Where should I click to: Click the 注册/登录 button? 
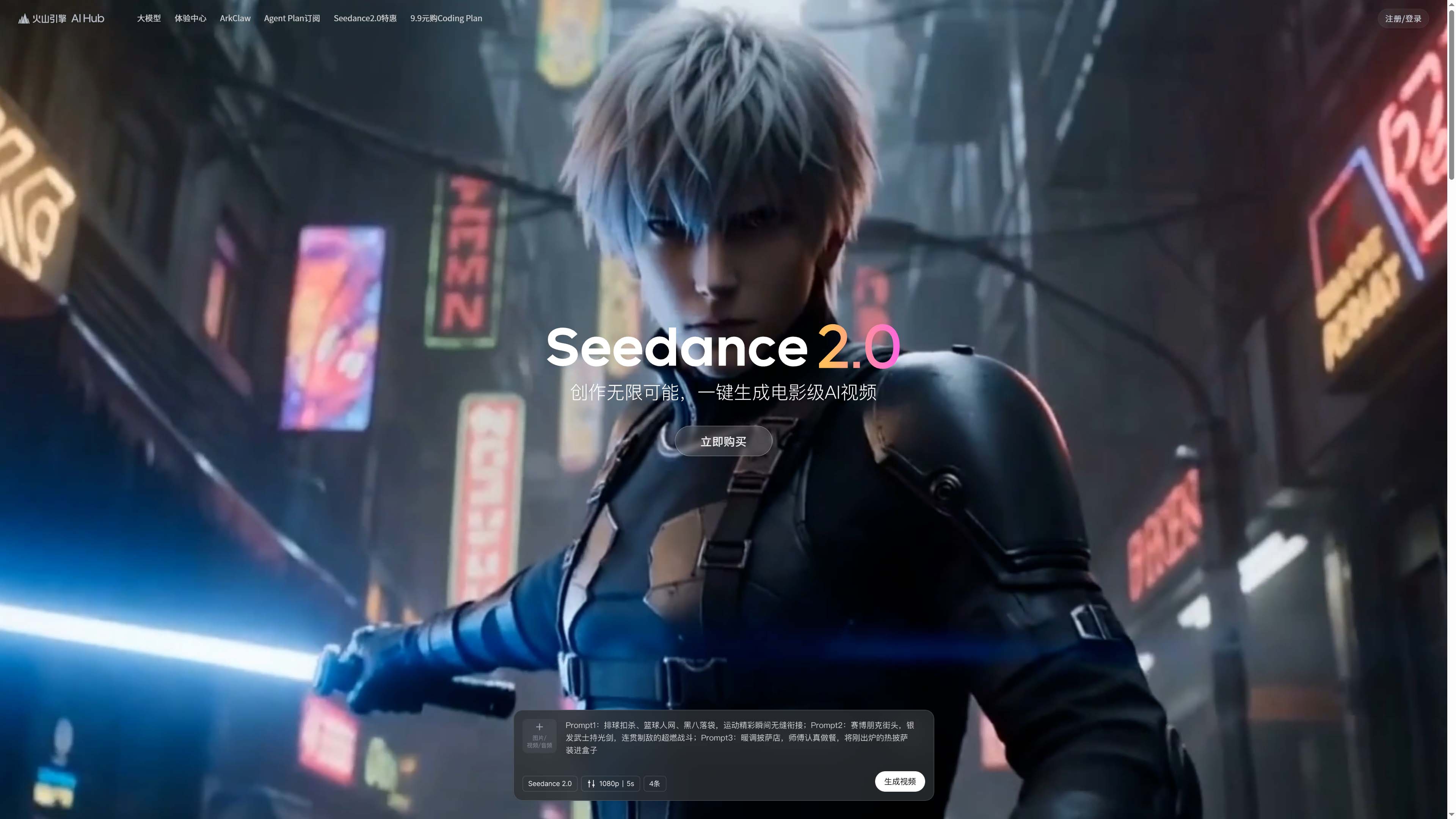tap(1403, 19)
